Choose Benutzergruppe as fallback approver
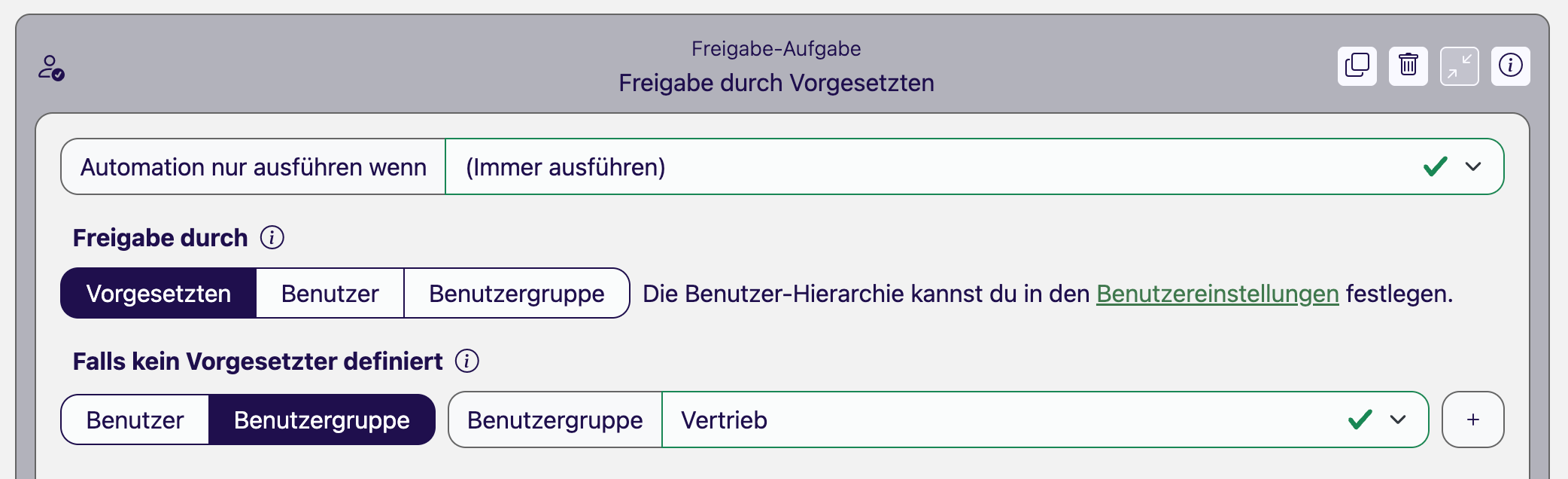 (321, 420)
